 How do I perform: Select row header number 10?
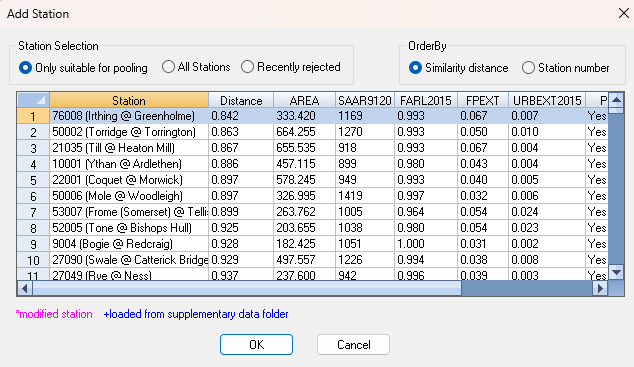(33, 259)
